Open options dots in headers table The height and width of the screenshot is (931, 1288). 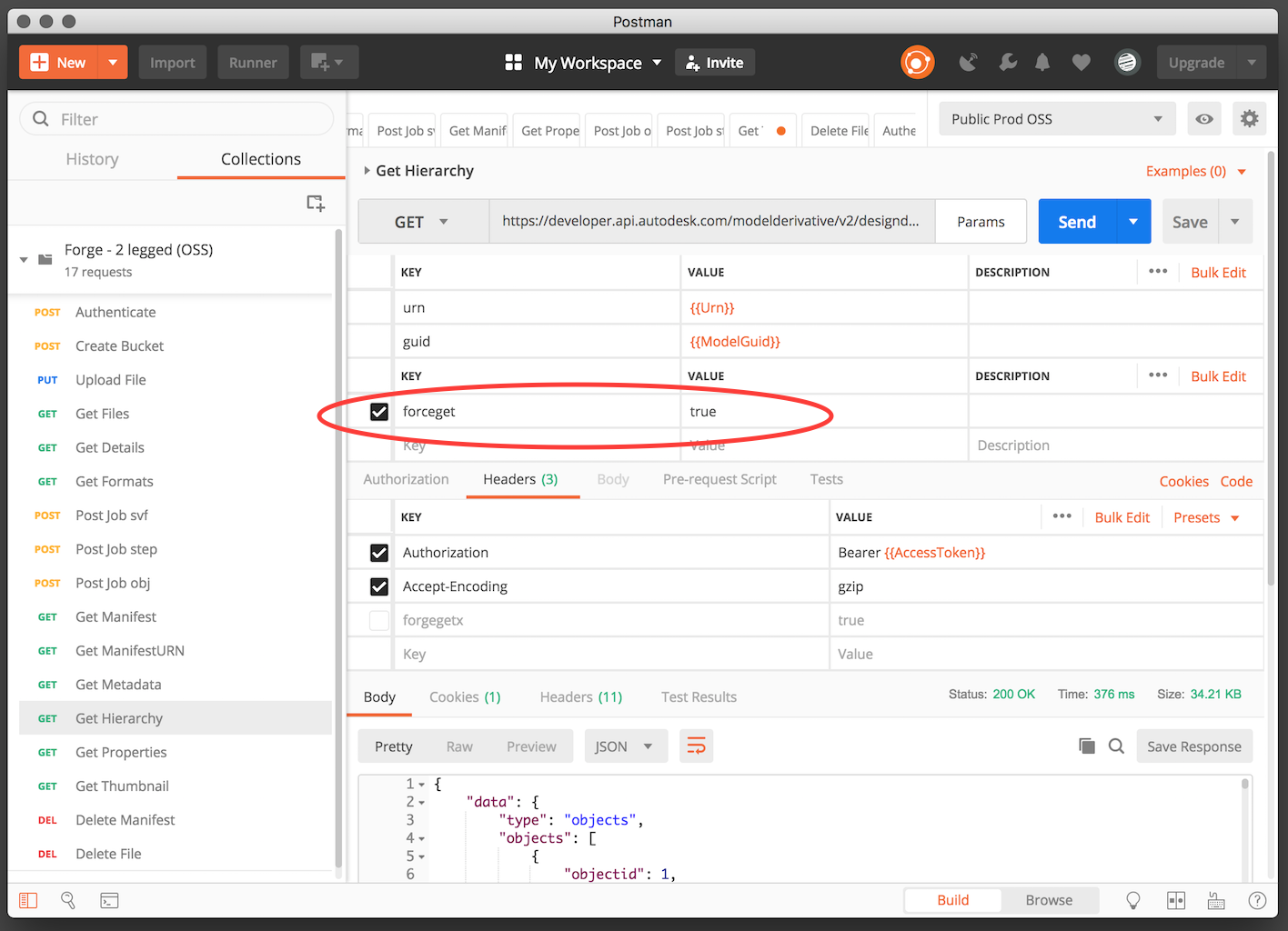[1062, 516]
